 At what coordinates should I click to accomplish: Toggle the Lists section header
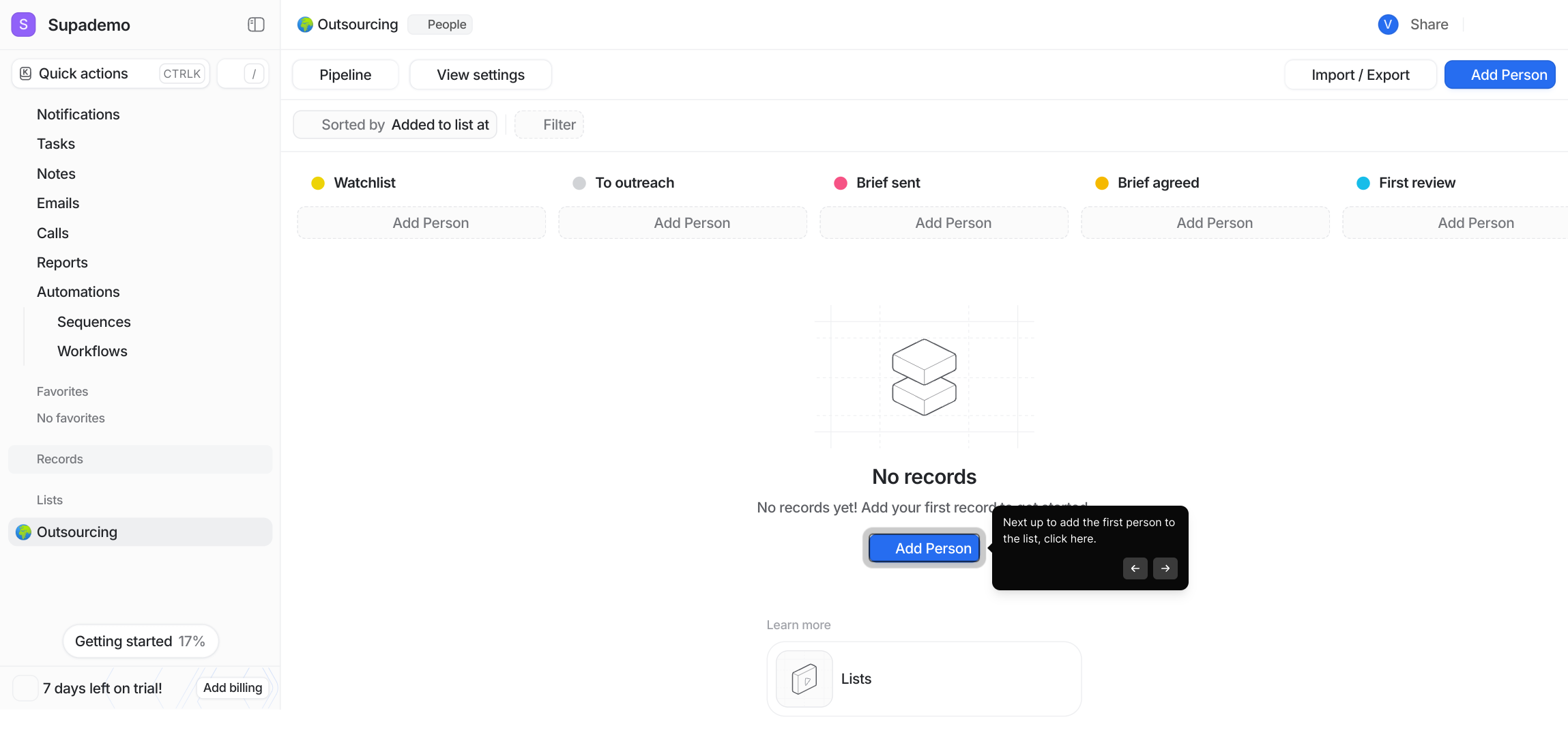(50, 500)
